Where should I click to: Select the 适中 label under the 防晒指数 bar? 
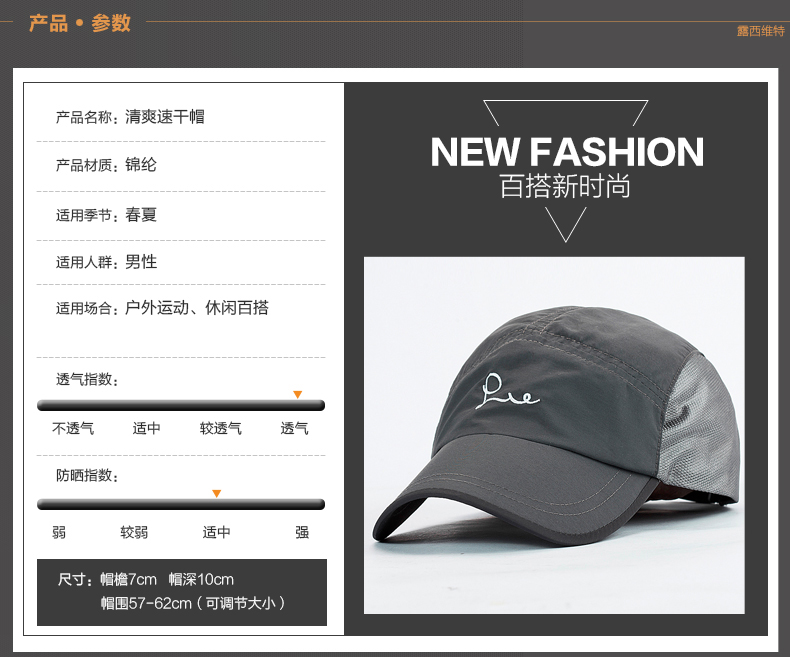(217, 532)
